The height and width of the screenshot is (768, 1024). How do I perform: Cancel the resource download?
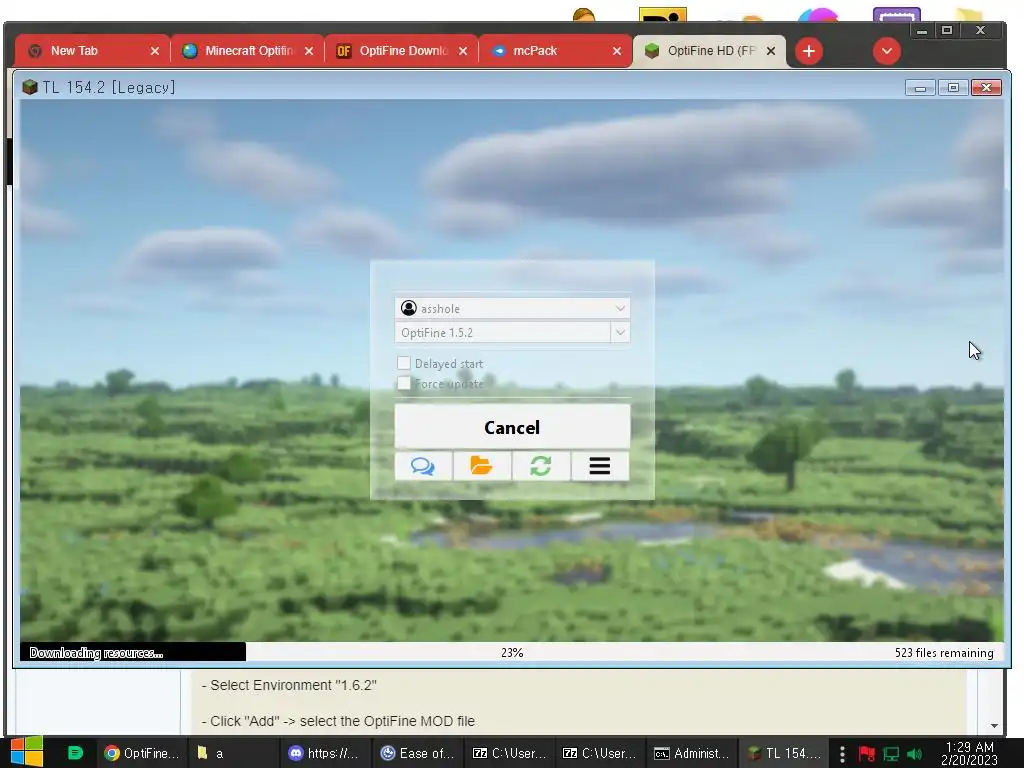512,427
